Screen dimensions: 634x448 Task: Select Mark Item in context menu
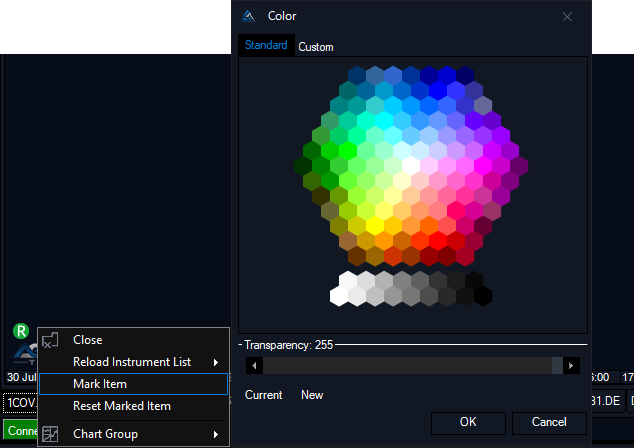tap(100, 384)
